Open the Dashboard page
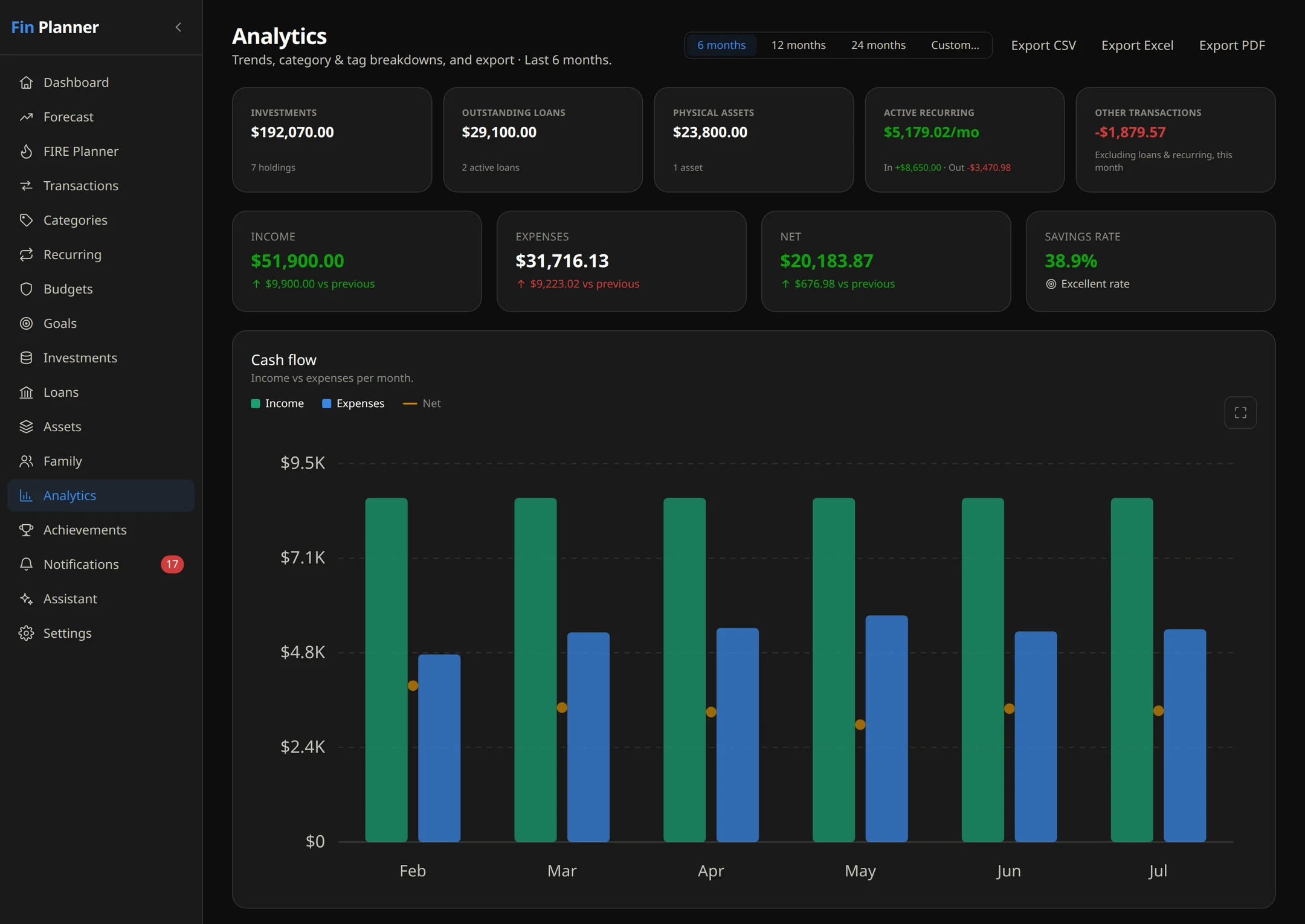 (101, 82)
